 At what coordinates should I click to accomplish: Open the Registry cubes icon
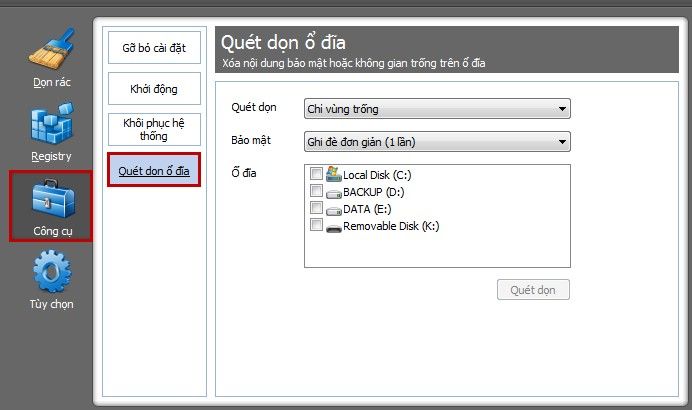click(x=52, y=124)
